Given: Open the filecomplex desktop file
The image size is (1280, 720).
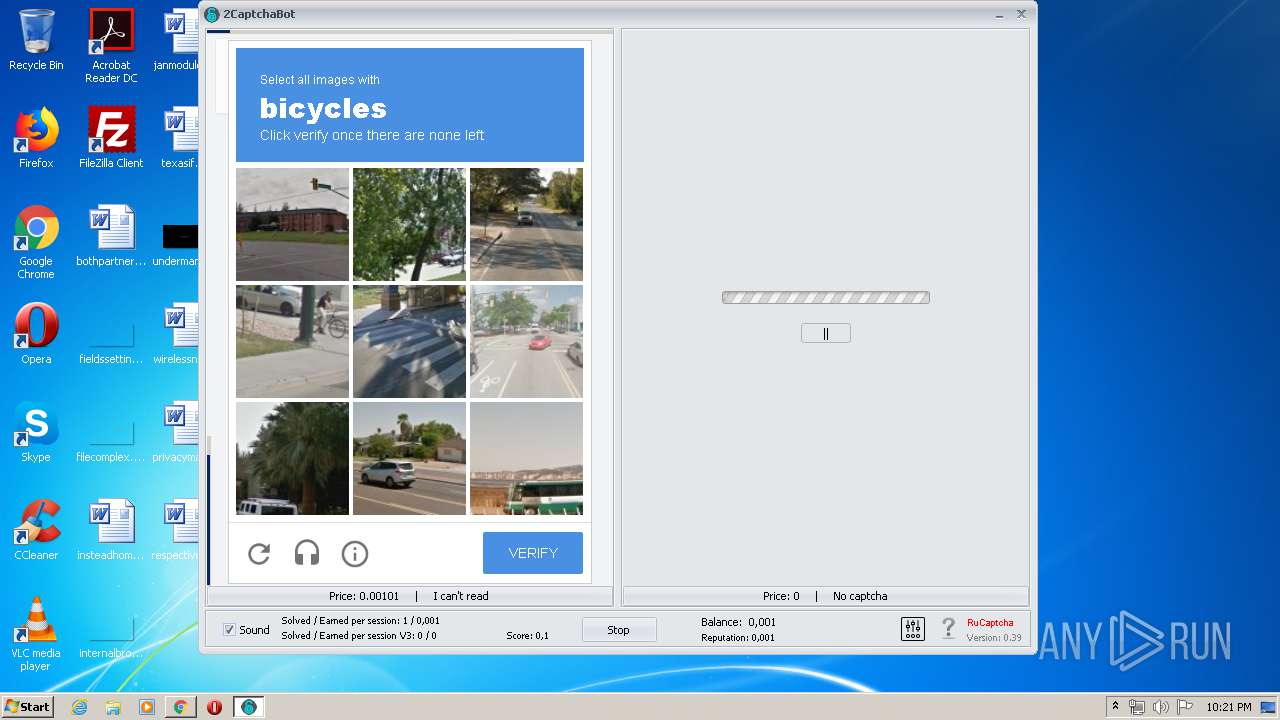Looking at the screenshot, I should tap(111, 432).
